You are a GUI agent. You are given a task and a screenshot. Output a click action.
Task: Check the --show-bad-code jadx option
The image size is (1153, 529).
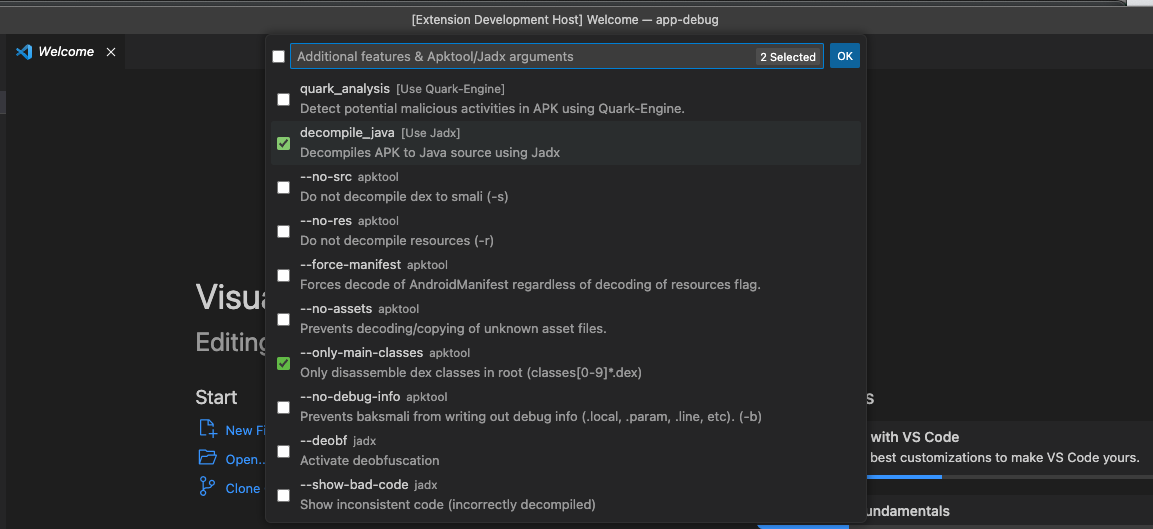[x=283, y=495]
